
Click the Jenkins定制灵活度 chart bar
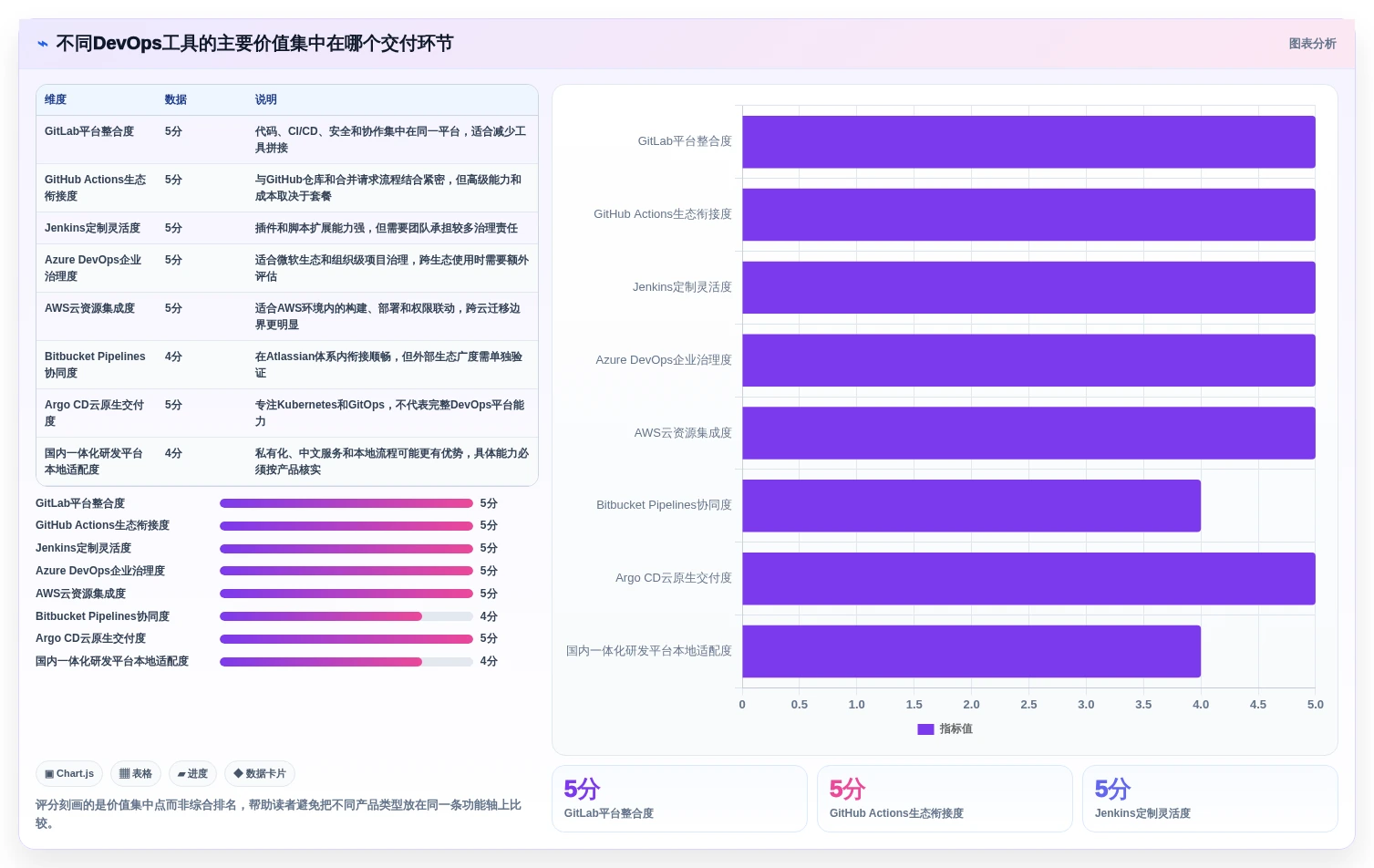pyautogui.click(x=1028, y=288)
